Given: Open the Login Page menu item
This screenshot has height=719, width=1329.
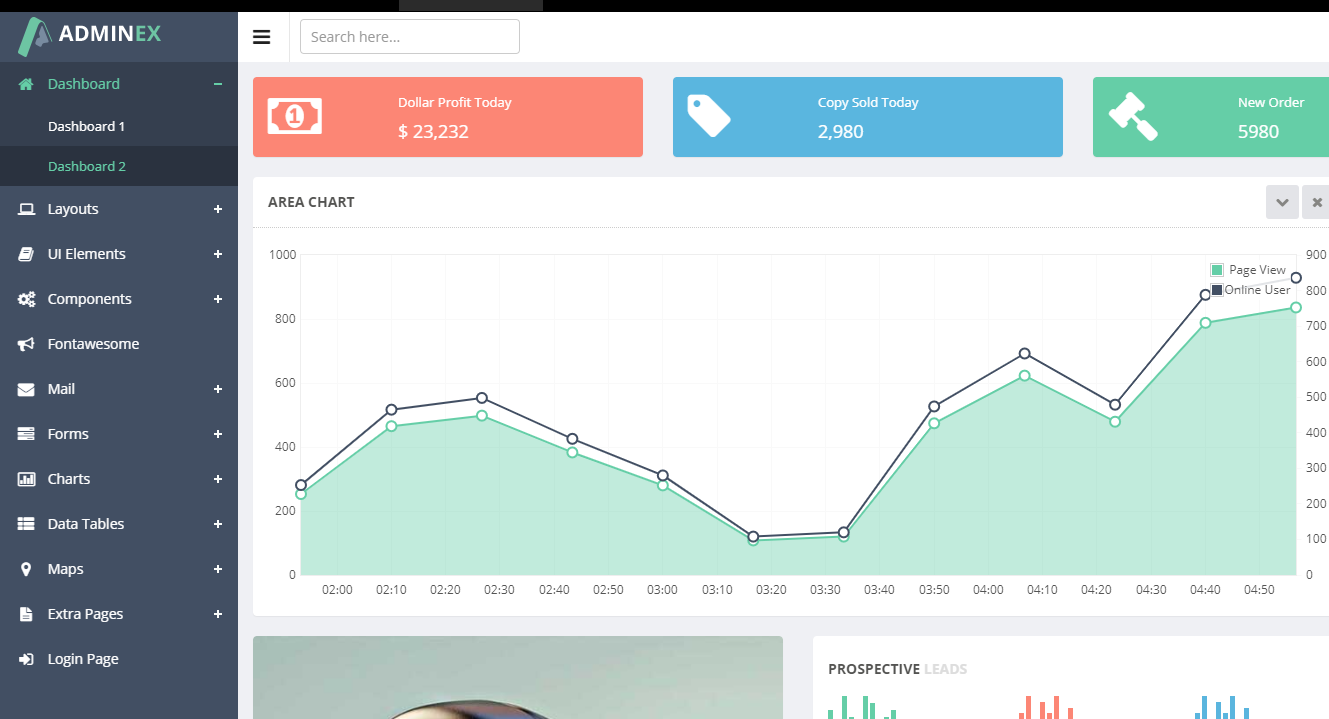Looking at the screenshot, I should (119, 659).
